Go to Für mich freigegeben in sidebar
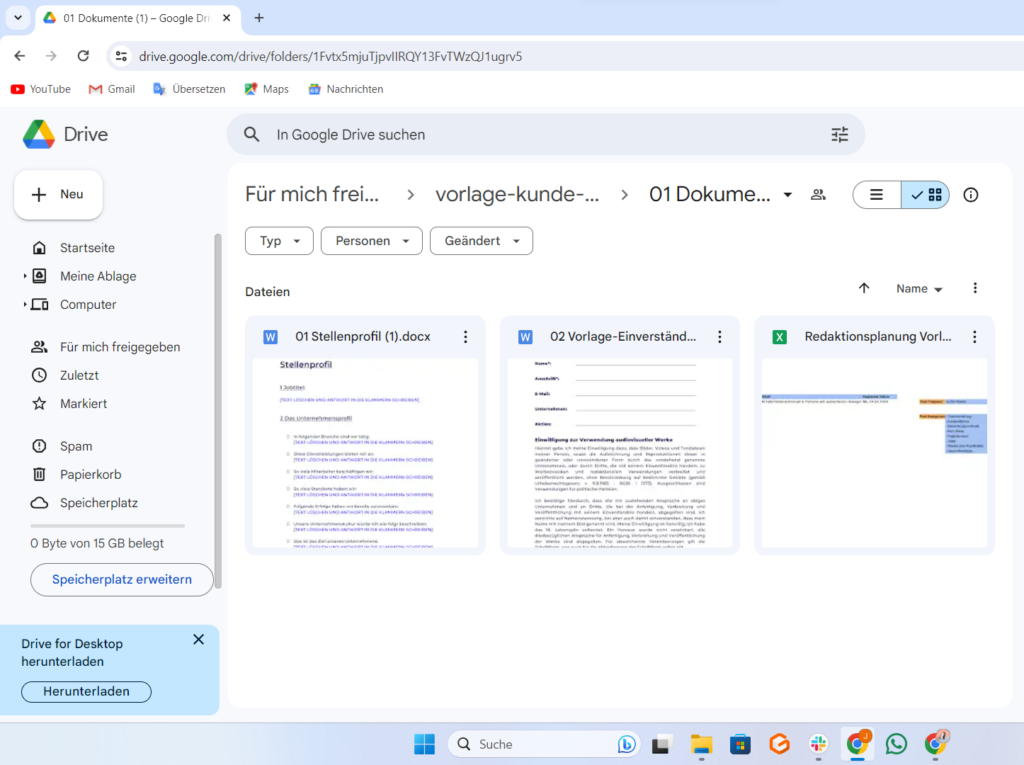 pyautogui.click(x=119, y=347)
